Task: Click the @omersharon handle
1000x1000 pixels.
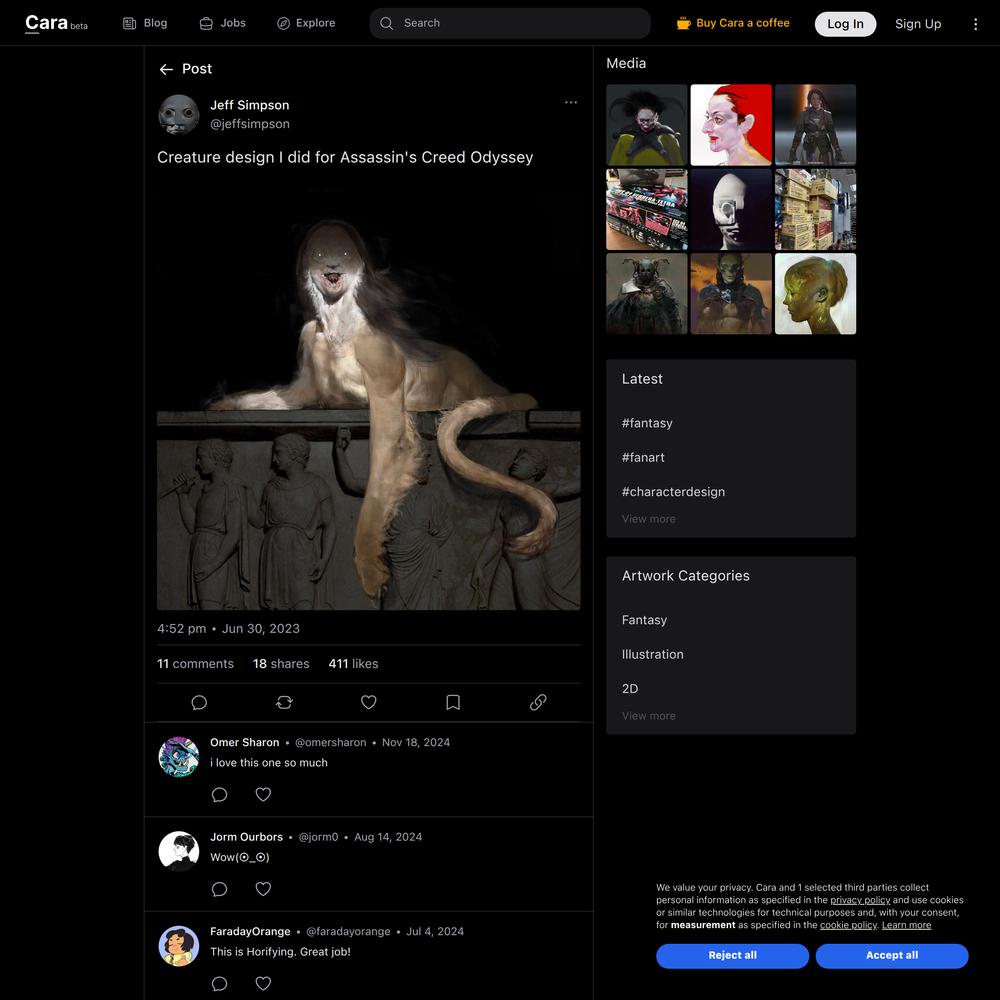Action: [x=330, y=742]
